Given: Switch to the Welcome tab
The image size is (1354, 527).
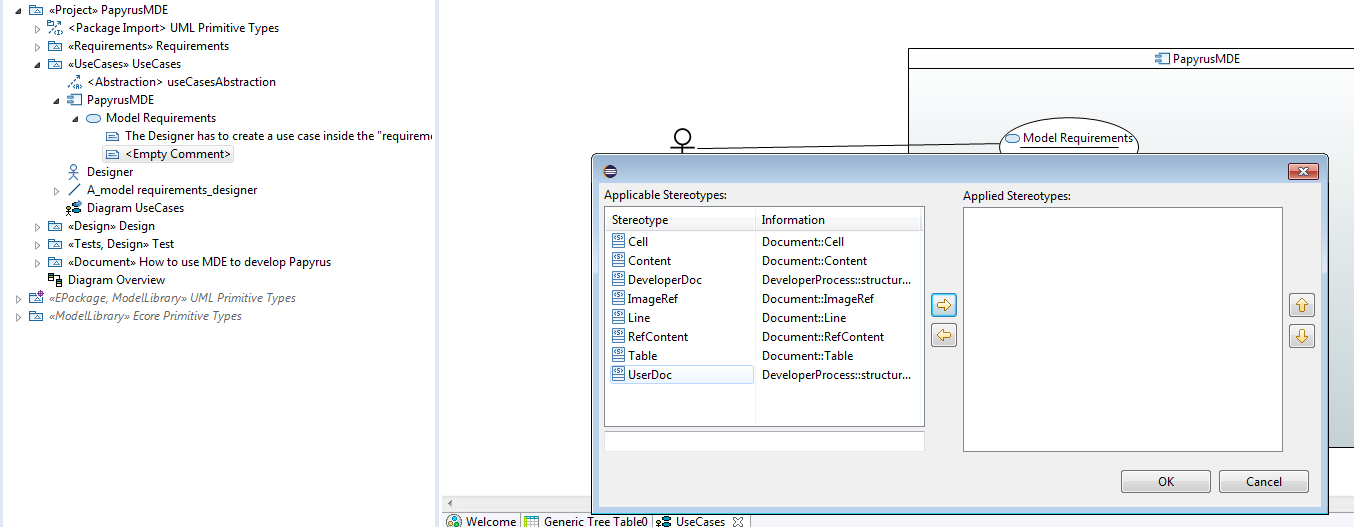Looking at the screenshot, I should coord(481,520).
